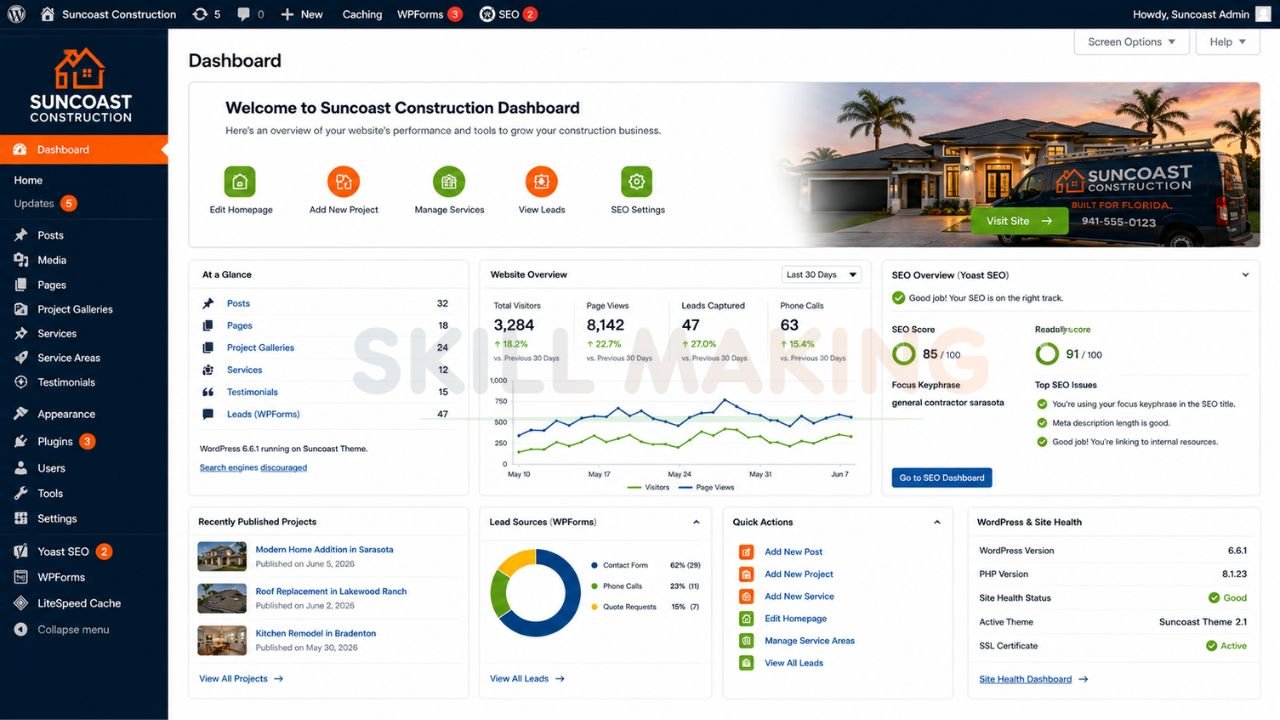Open the View All Projects link
The image size is (1280, 720).
point(240,679)
